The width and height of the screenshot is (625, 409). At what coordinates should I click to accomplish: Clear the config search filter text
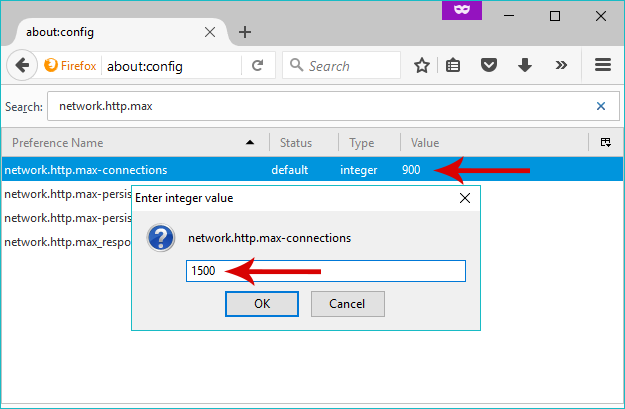[x=601, y=106]
